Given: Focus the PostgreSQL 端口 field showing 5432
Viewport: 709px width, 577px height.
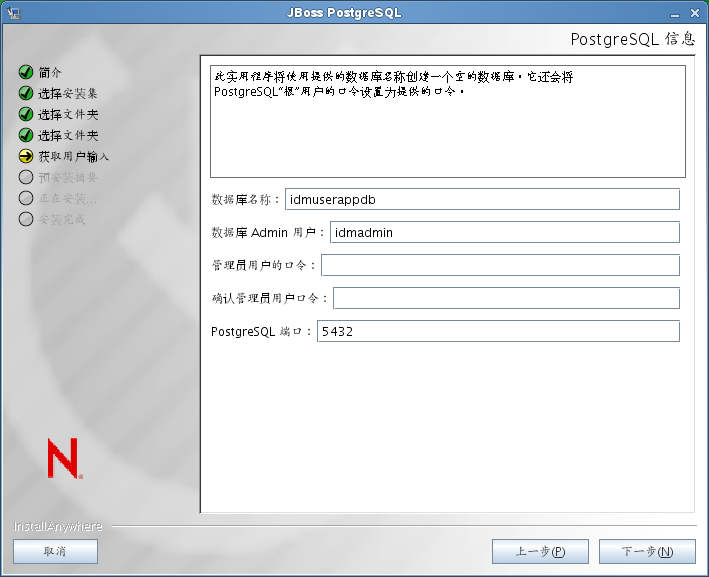Looking at the screenshot, I should [x=498, y=331].
